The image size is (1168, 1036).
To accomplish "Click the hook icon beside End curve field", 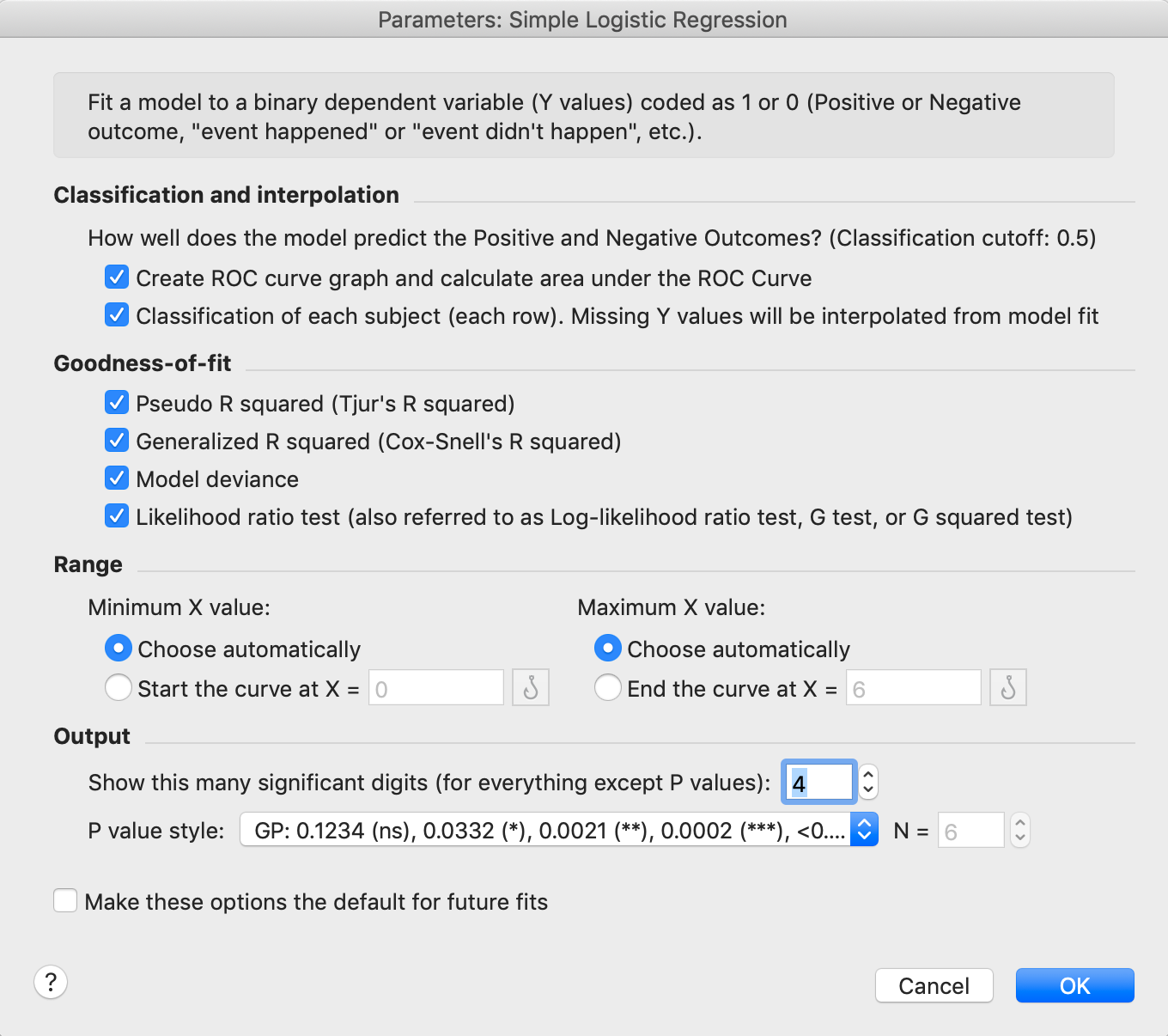I will click(1008, 688).
